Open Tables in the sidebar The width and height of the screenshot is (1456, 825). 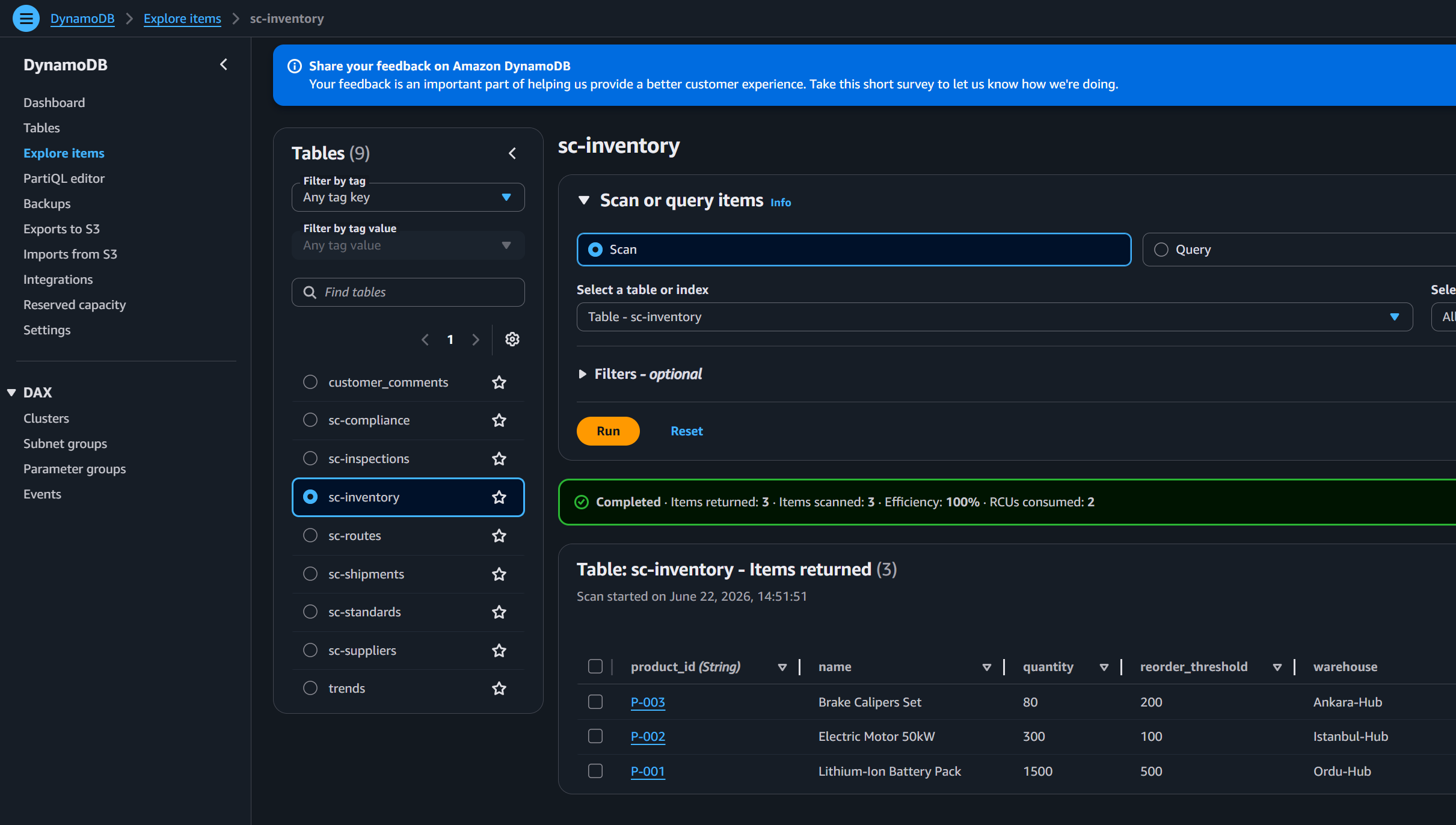41,128
